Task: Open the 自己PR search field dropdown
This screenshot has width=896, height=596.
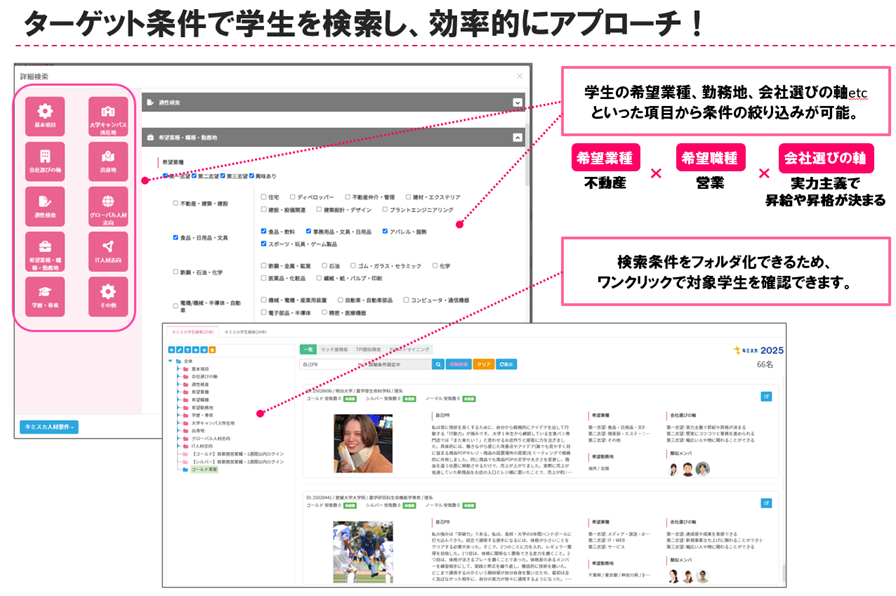Action: click(331, 365)
